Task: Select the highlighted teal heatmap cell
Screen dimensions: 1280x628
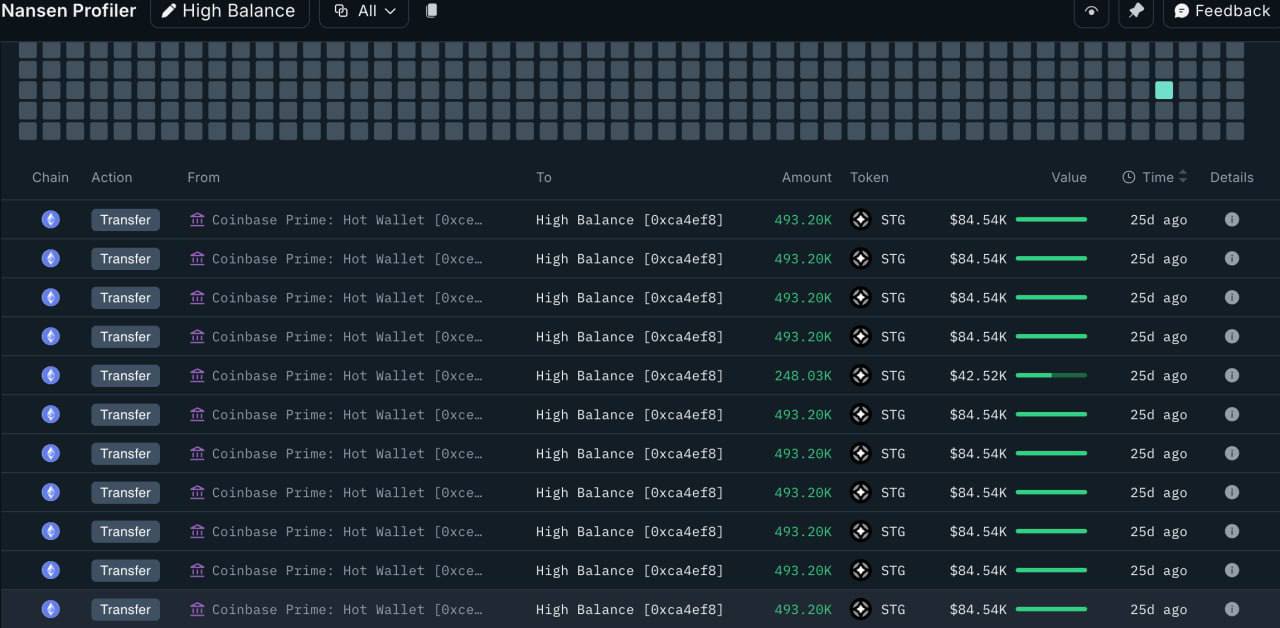Action: coord(1164,90)
